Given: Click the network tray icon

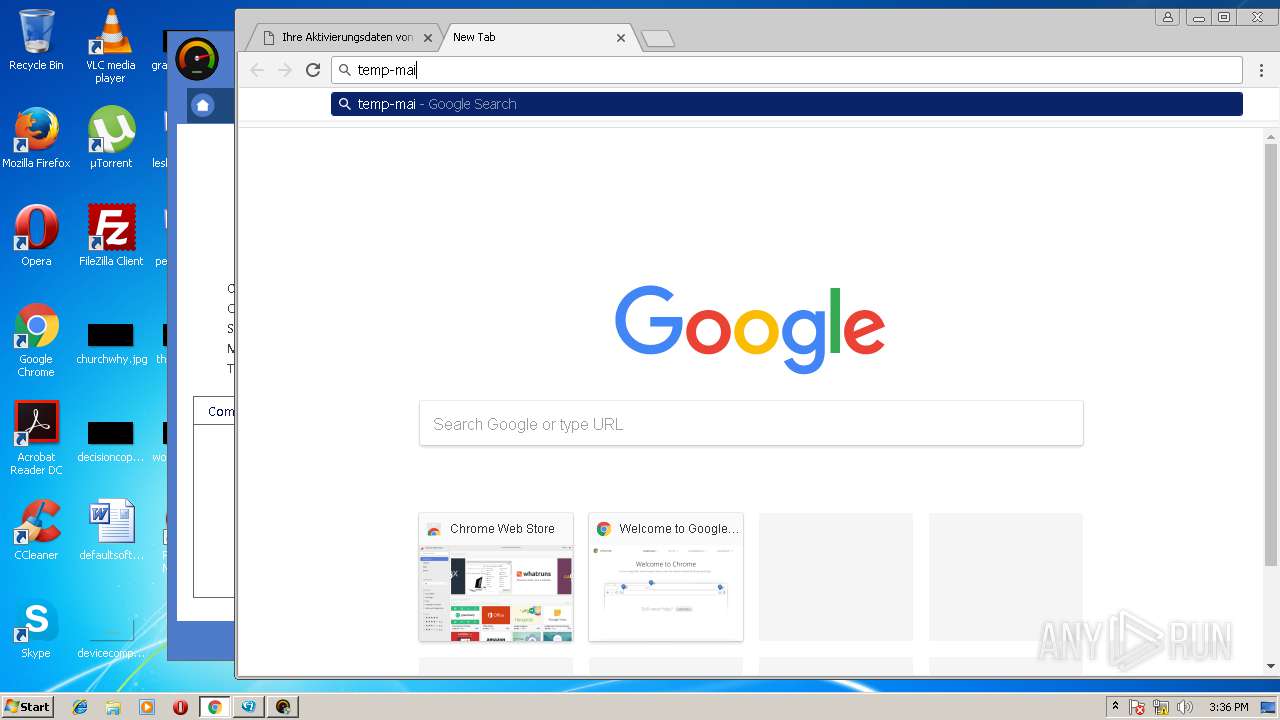Looking at the screenshot, I should 1161,708.
